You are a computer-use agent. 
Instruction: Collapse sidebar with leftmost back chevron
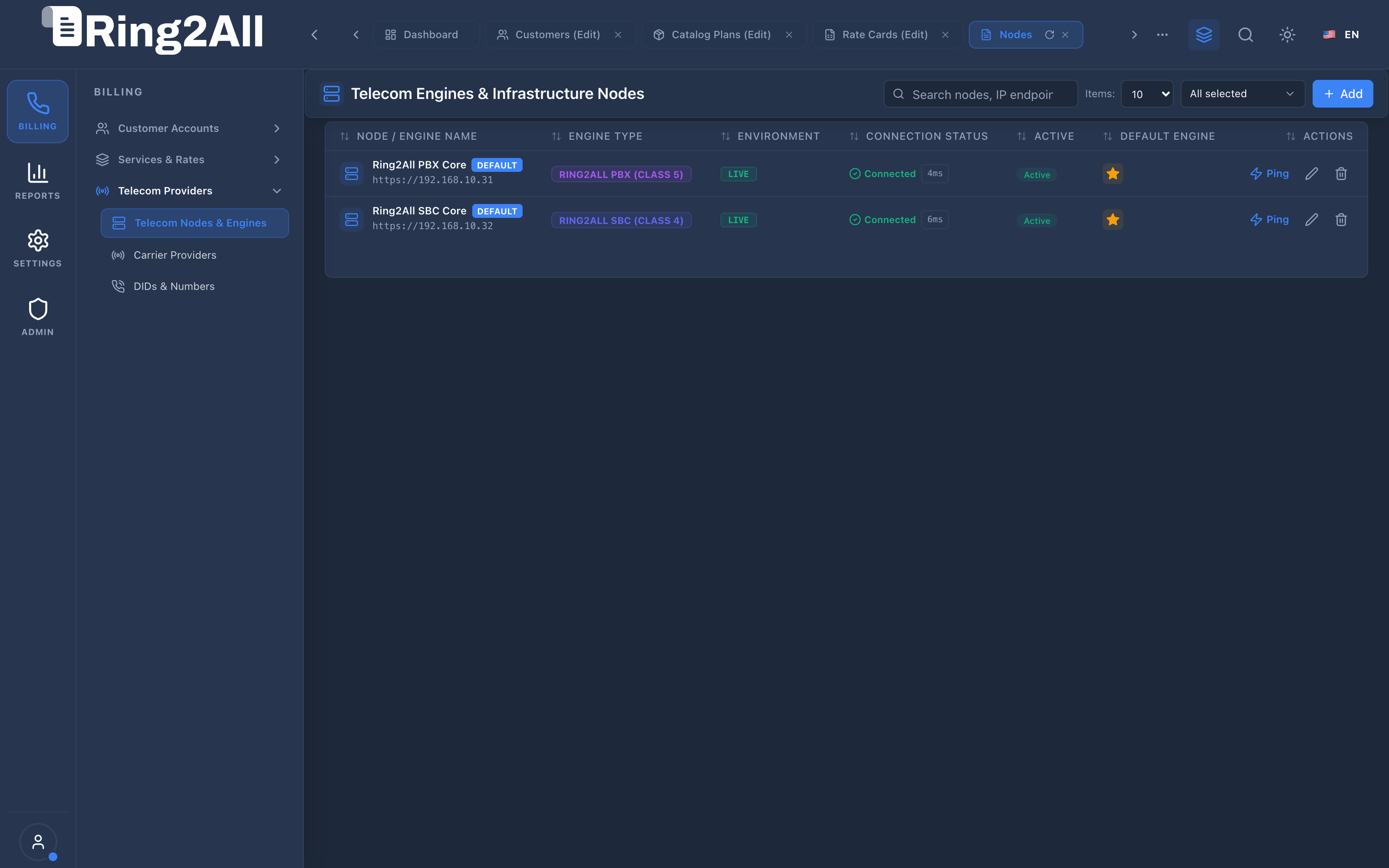pos(314,34)
